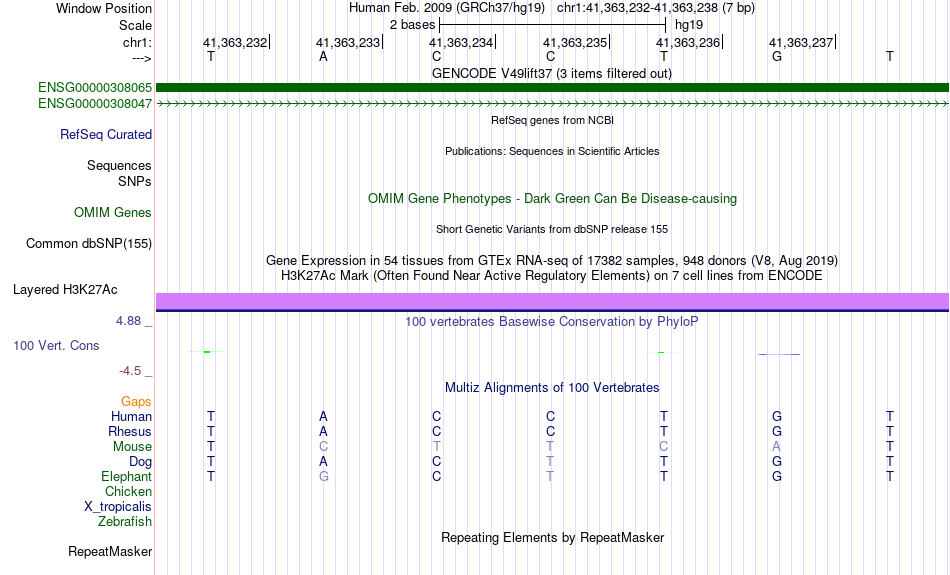Click 100 vertebrates Basewise Conservation title
Image resolution: width=950 pixels, height=575 pixels.
coord(552,322)
